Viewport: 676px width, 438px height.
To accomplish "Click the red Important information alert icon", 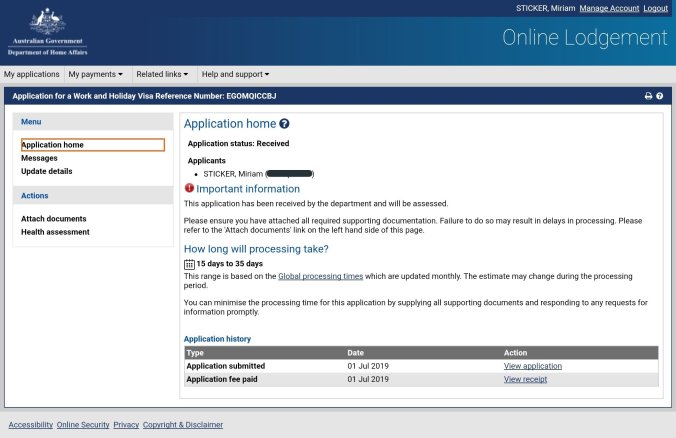I will point(189,188).
